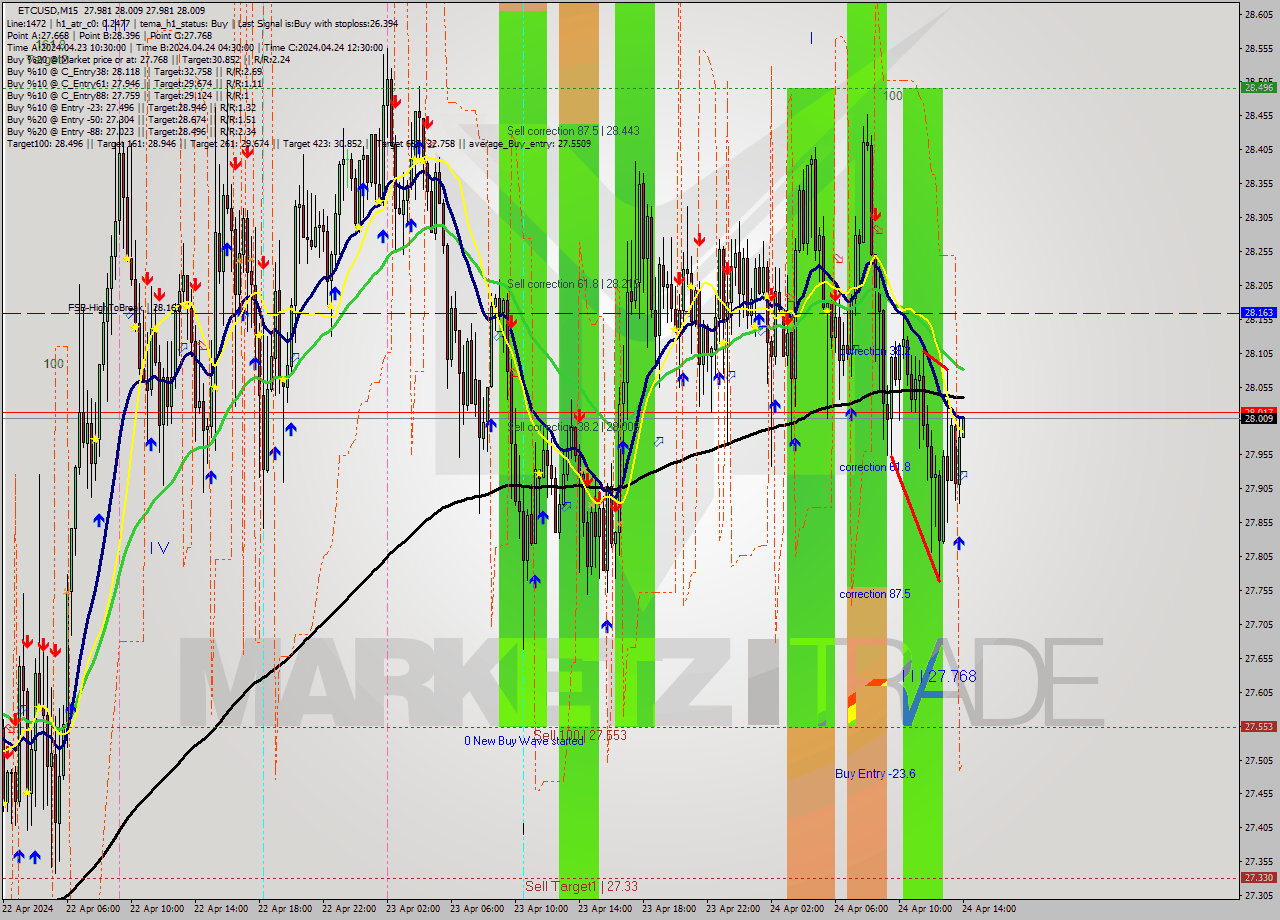The height and width of the screenshot is (920, 1280).
Task: Click the 28.405 price axis value
Action: point(1258,150)
